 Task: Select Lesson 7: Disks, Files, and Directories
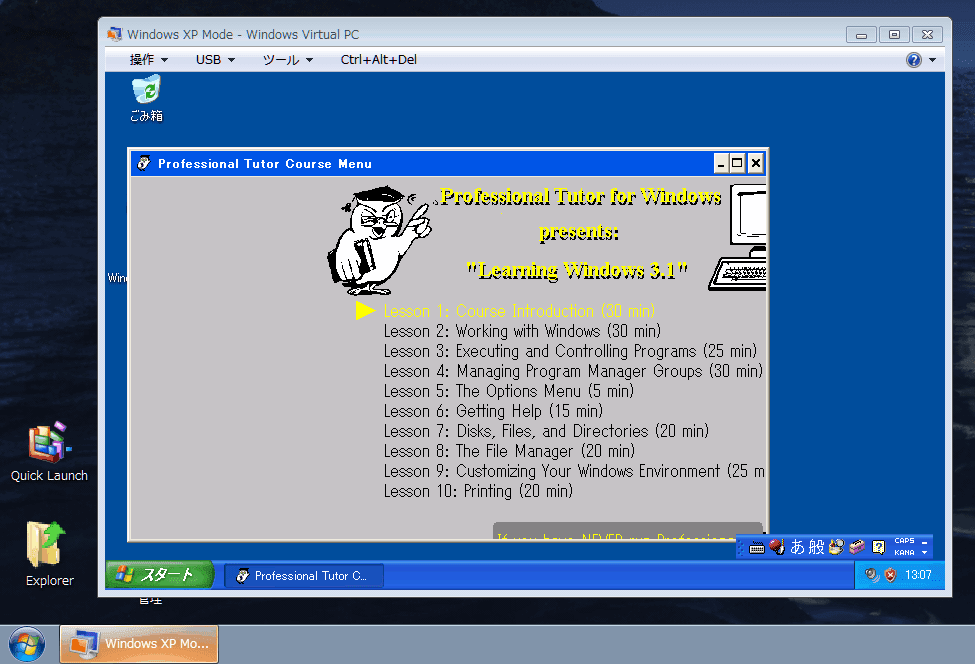[546, 431]
